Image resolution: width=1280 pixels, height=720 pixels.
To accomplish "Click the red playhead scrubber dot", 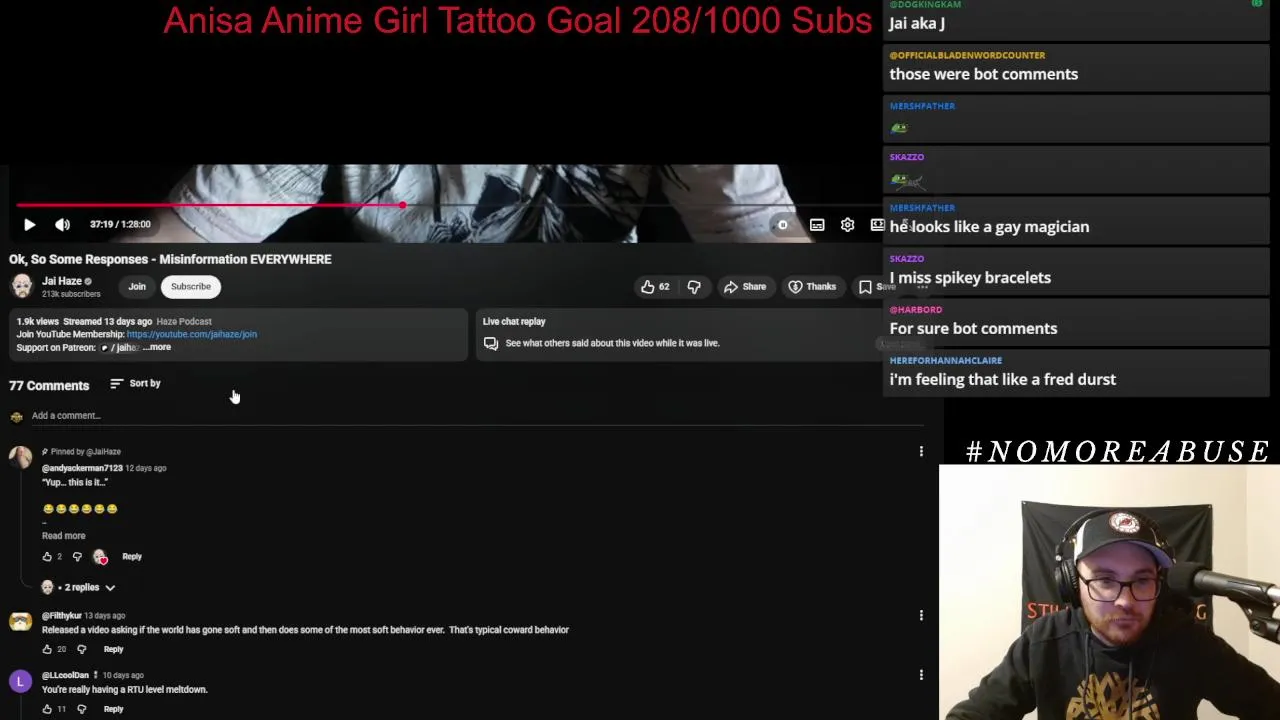I will 402,205.
